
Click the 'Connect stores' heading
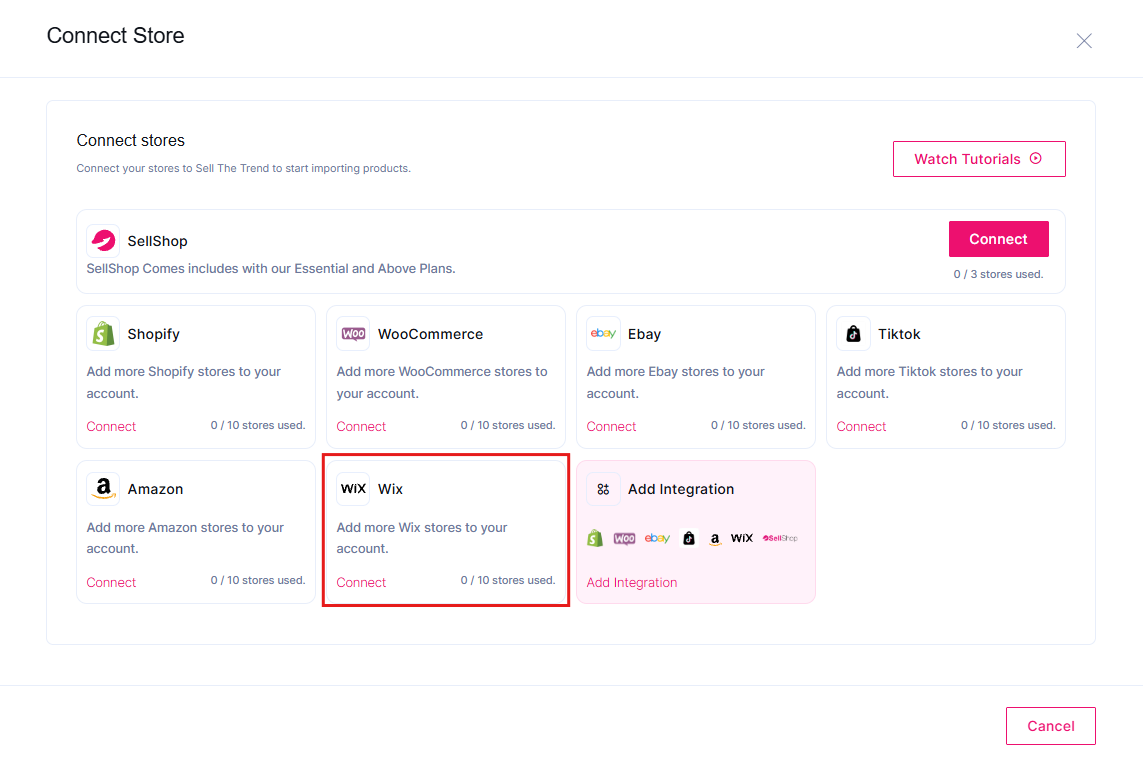click(130, 140)
